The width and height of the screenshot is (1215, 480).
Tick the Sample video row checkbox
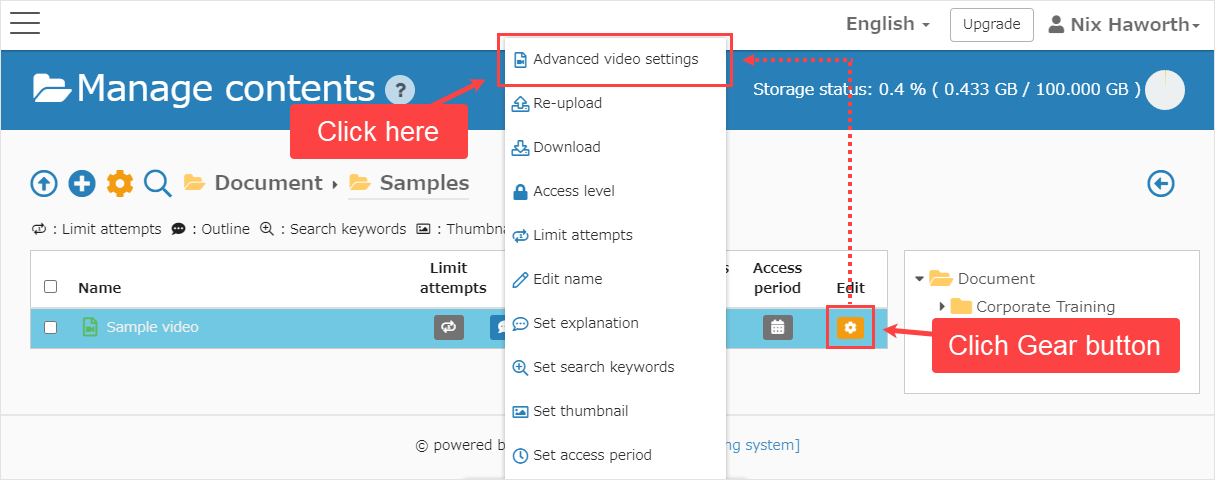tap(51, 327)
